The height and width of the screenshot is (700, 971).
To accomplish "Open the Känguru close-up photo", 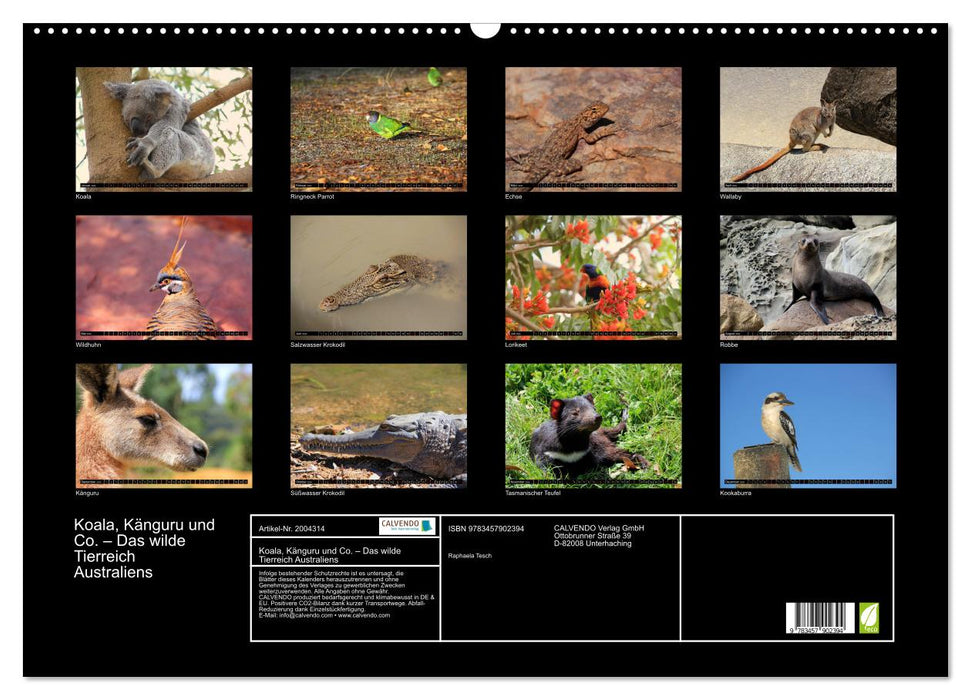I will click(164, 425).
